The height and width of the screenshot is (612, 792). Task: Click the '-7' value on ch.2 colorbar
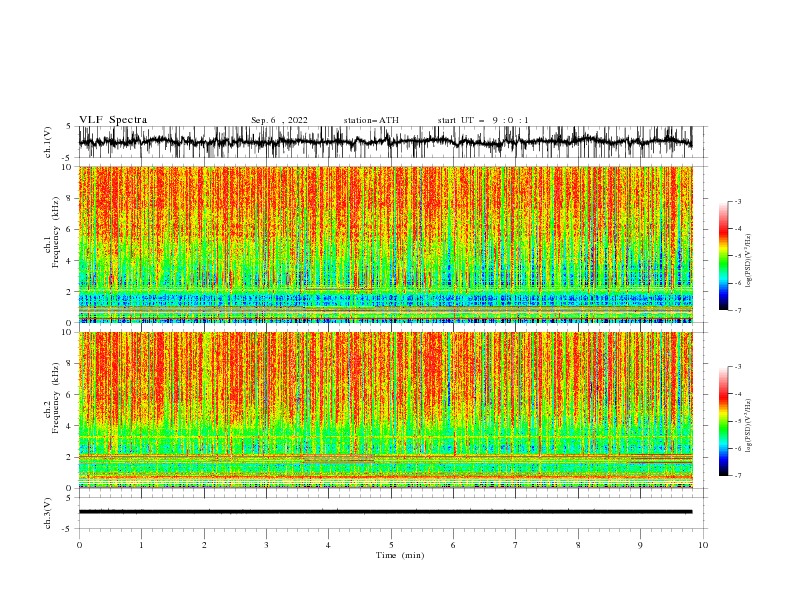point(737,475)
